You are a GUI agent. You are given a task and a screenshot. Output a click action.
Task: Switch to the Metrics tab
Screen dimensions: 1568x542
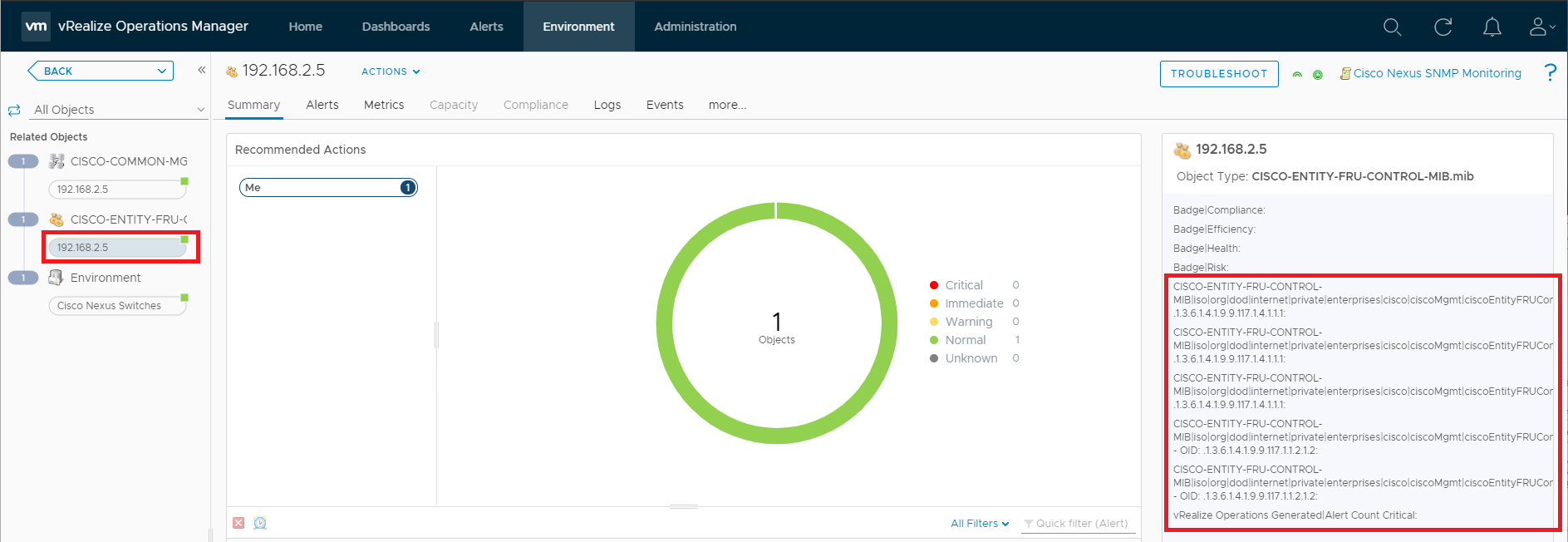point(383,105)
